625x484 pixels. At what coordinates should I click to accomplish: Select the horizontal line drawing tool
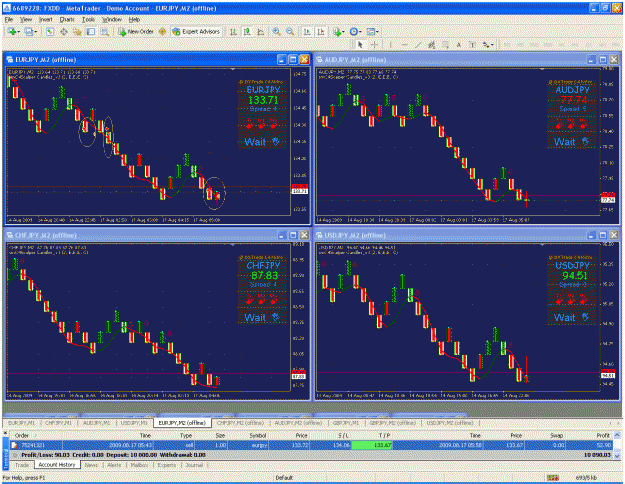[404, 45]
